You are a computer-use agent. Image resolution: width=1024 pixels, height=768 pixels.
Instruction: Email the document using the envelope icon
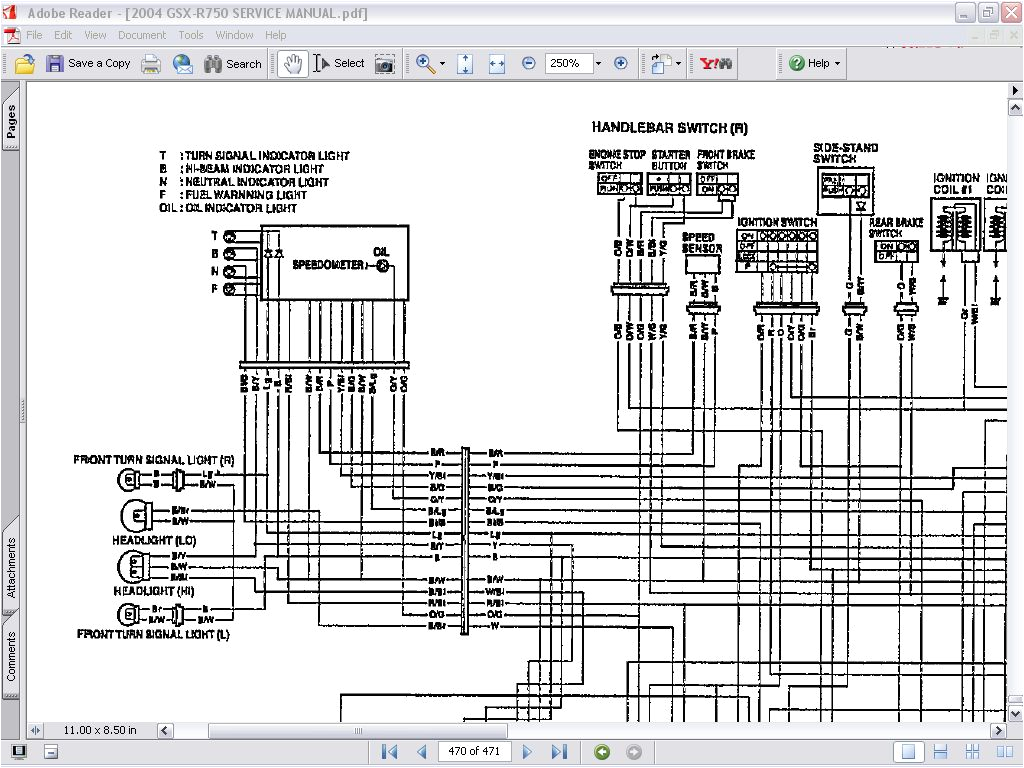[182, 63]
